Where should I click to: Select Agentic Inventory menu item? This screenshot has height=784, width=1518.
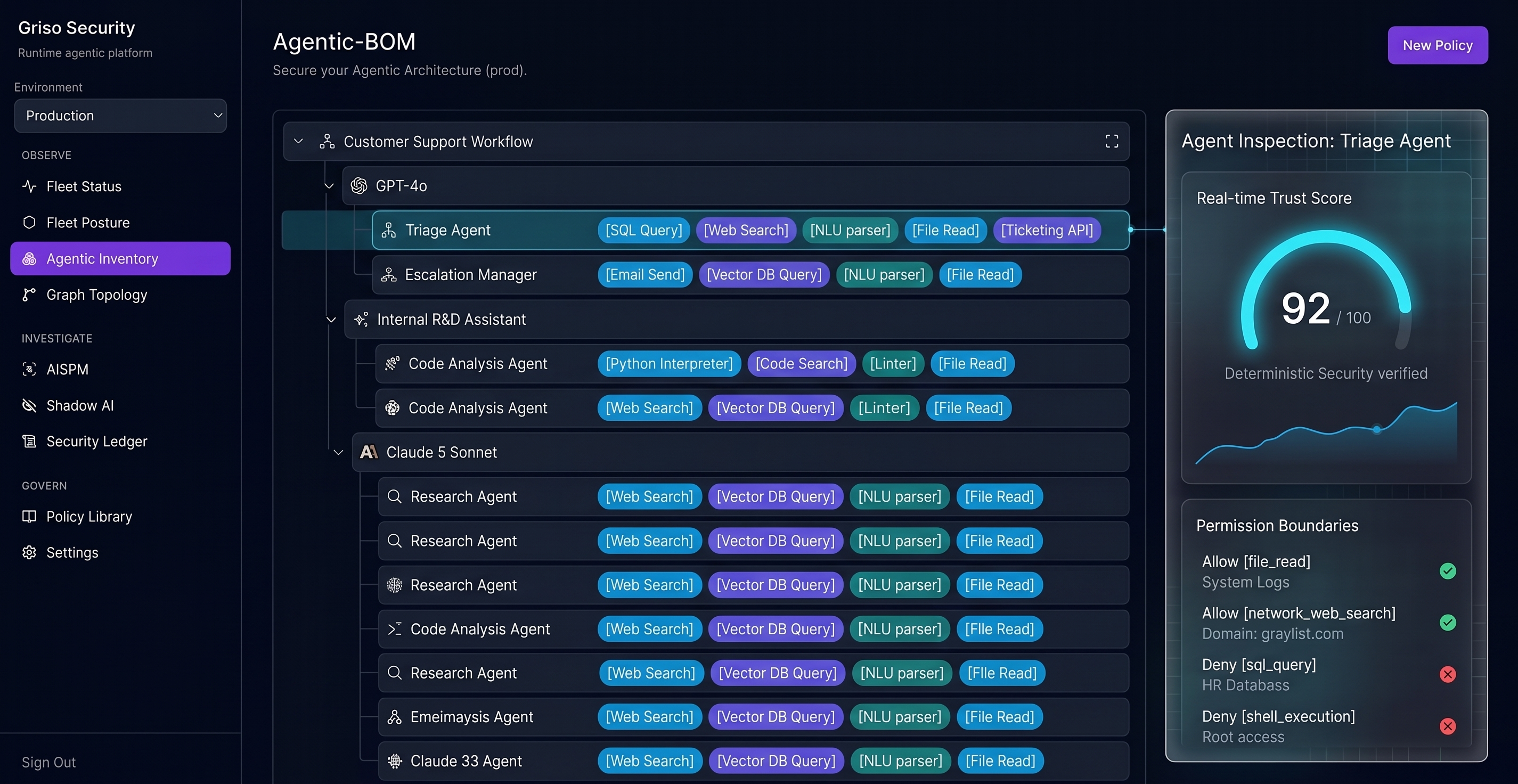coord(120,258)
